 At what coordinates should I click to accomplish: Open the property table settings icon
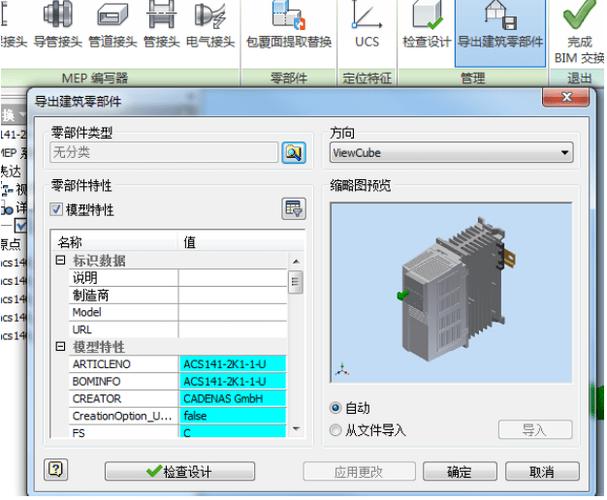293,209
